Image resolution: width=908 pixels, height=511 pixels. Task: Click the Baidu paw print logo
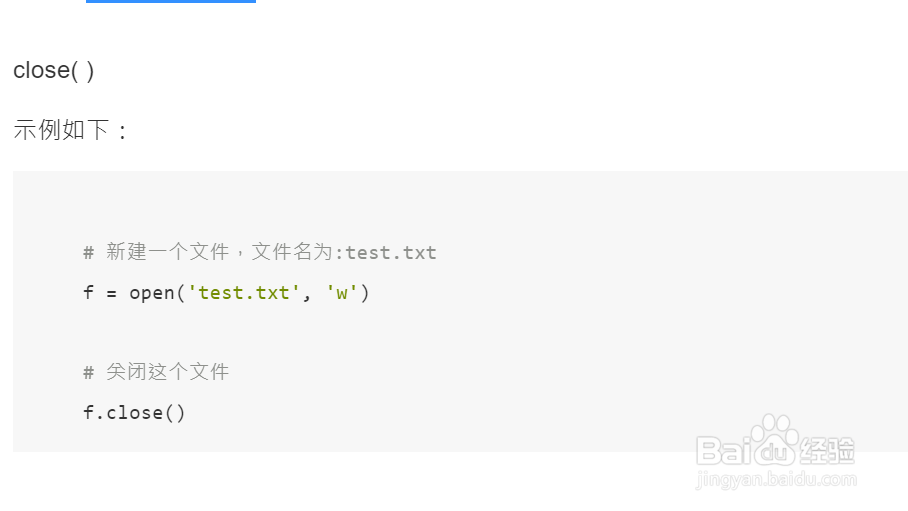pyautogui.click(x=774, y=440)
